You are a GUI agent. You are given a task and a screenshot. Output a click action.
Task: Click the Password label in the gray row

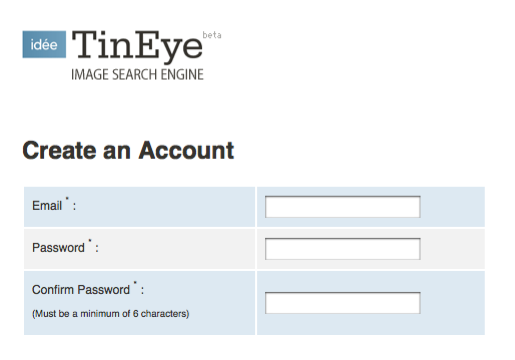point(58,248)
